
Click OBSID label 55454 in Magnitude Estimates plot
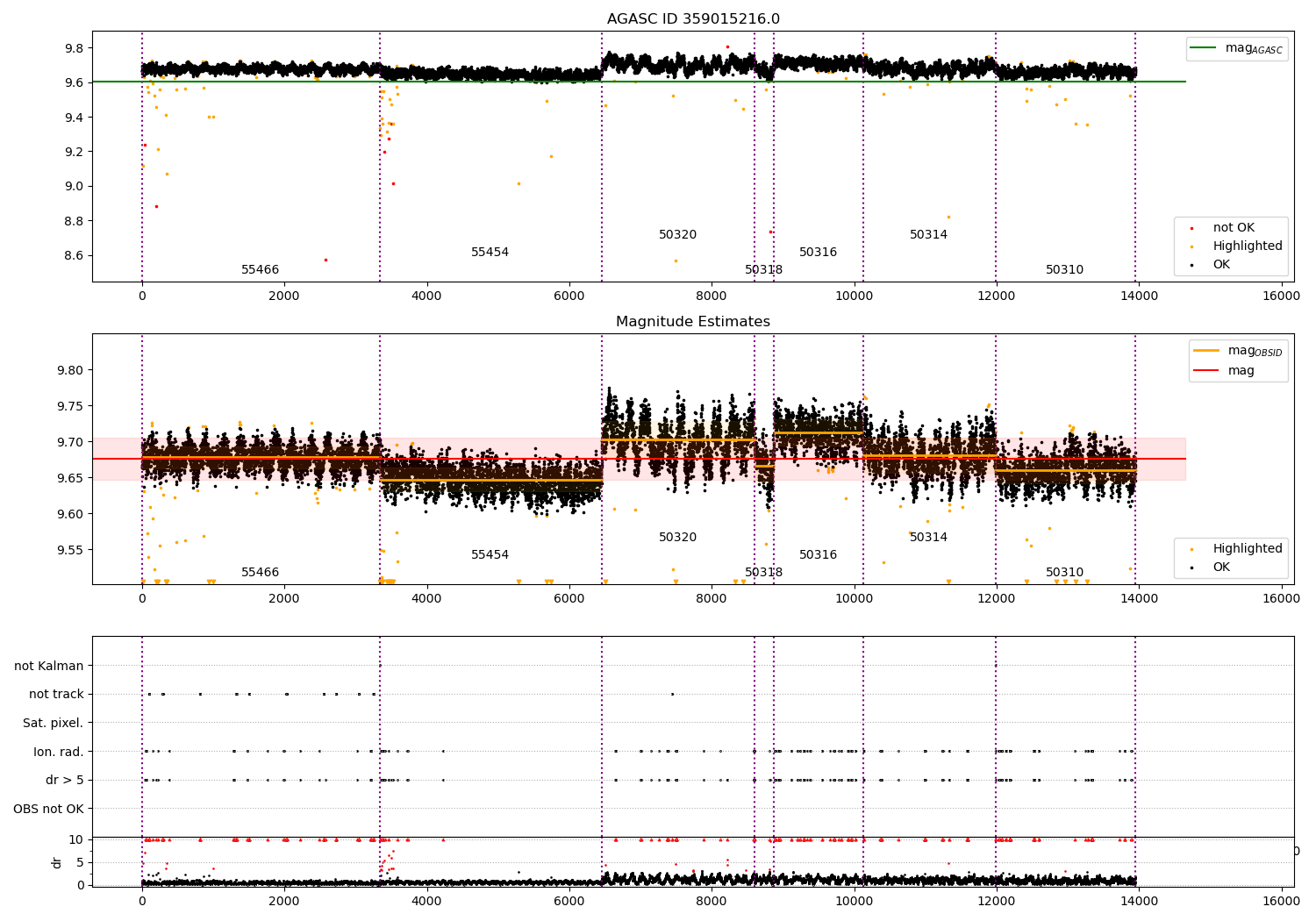[490, 555]
